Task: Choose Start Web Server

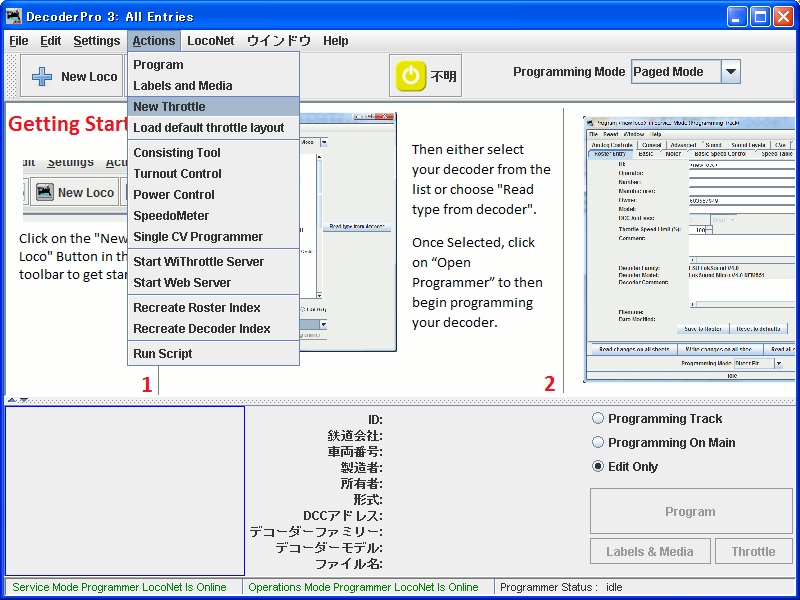Action: (x=213, y=283)
